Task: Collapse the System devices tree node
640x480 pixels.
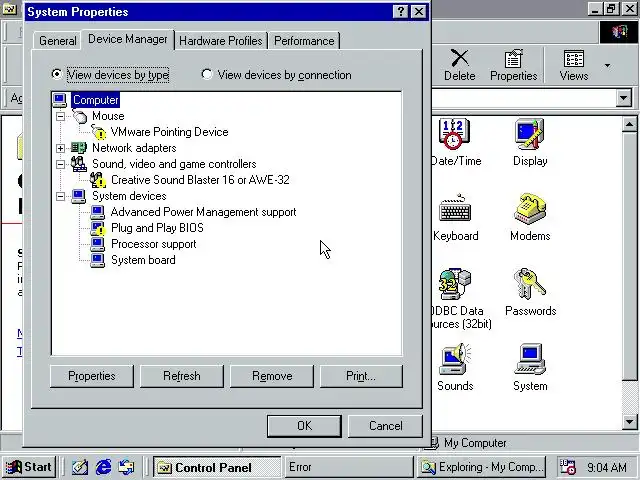Action: click(x=60, y=196)
